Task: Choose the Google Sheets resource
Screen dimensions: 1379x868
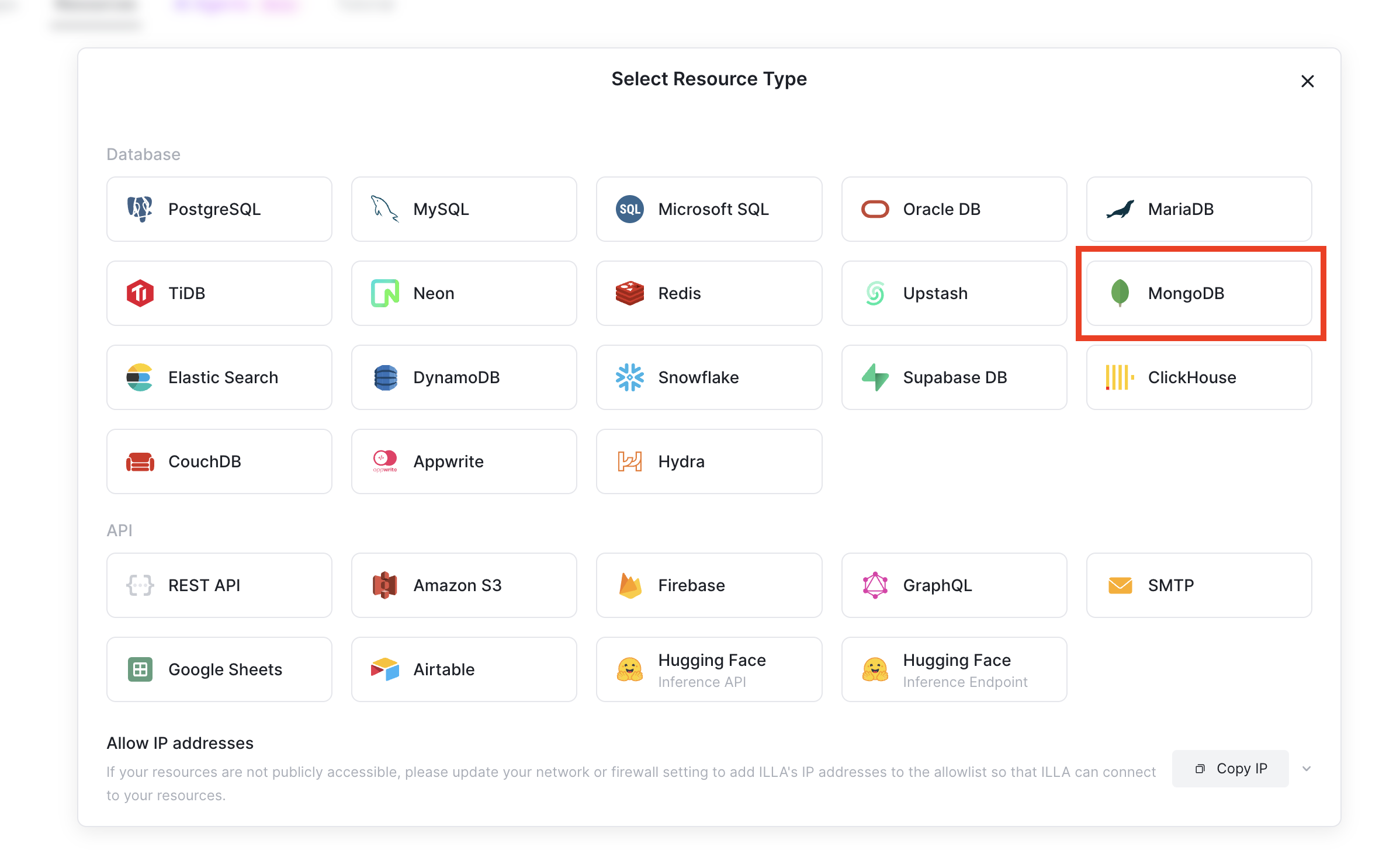Action: pos(219,669)
